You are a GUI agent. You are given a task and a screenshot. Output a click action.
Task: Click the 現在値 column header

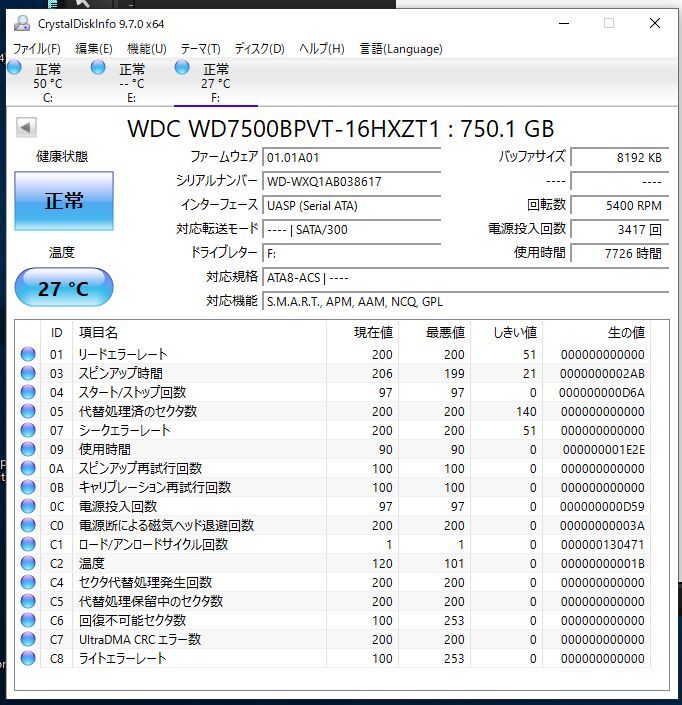tap(362, 333)
